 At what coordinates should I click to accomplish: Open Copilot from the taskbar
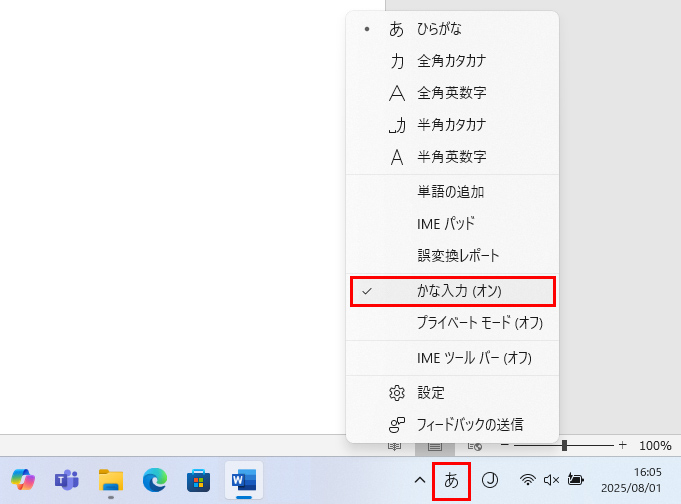point(23,480)
